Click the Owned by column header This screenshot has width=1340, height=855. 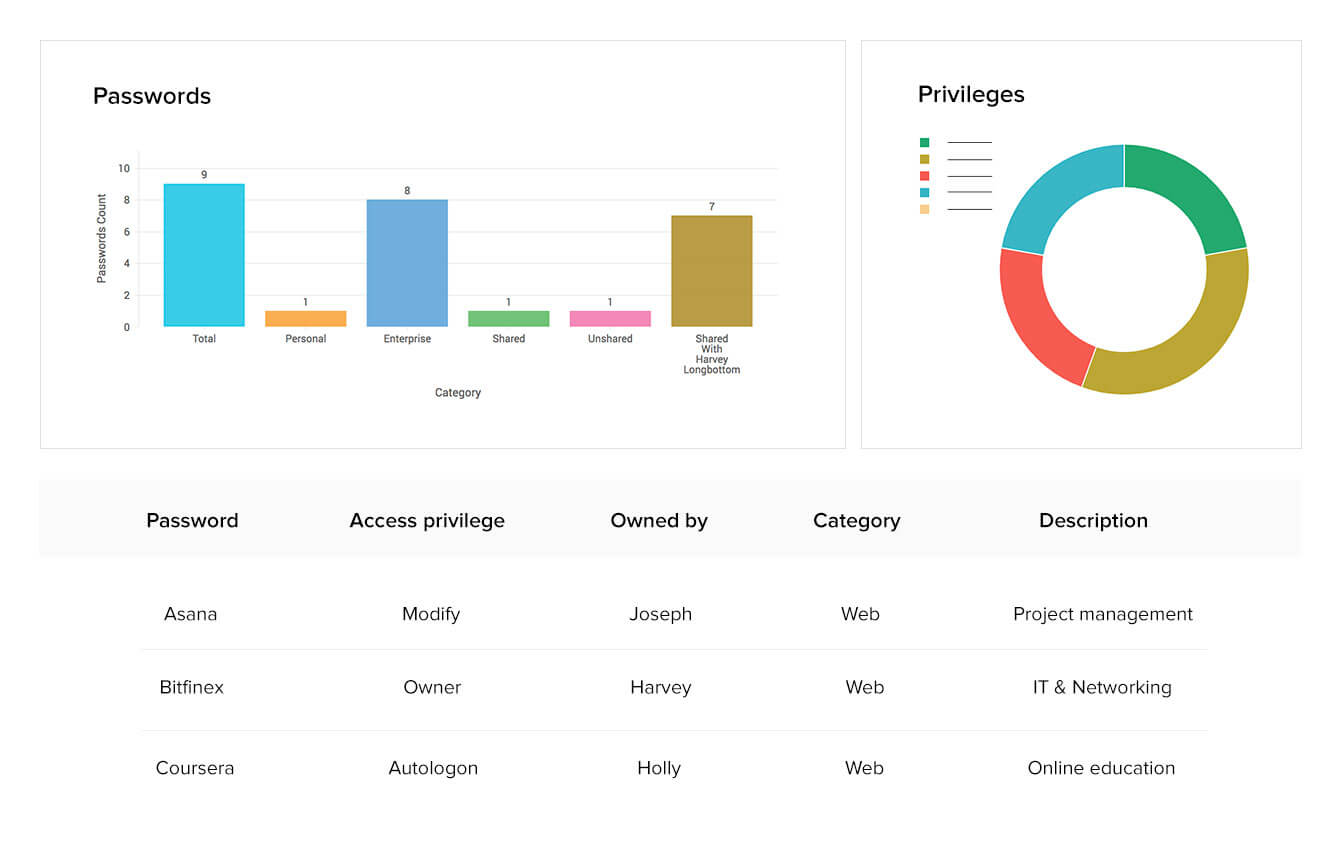tap(659, 521)
